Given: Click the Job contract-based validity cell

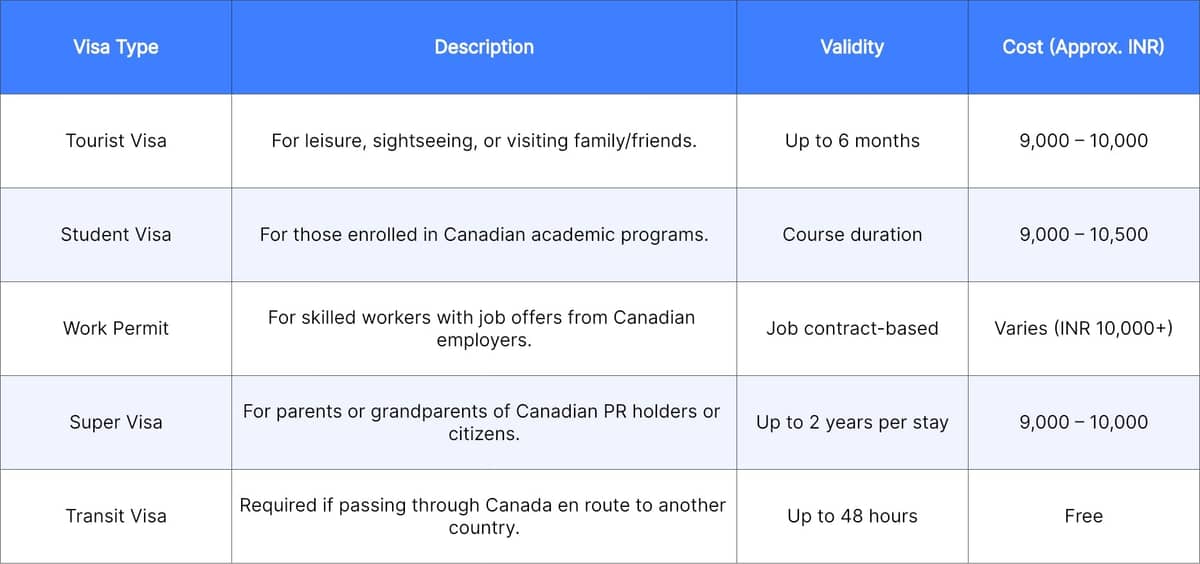Looking at the screenshot, I should click(x=852, y=328).
